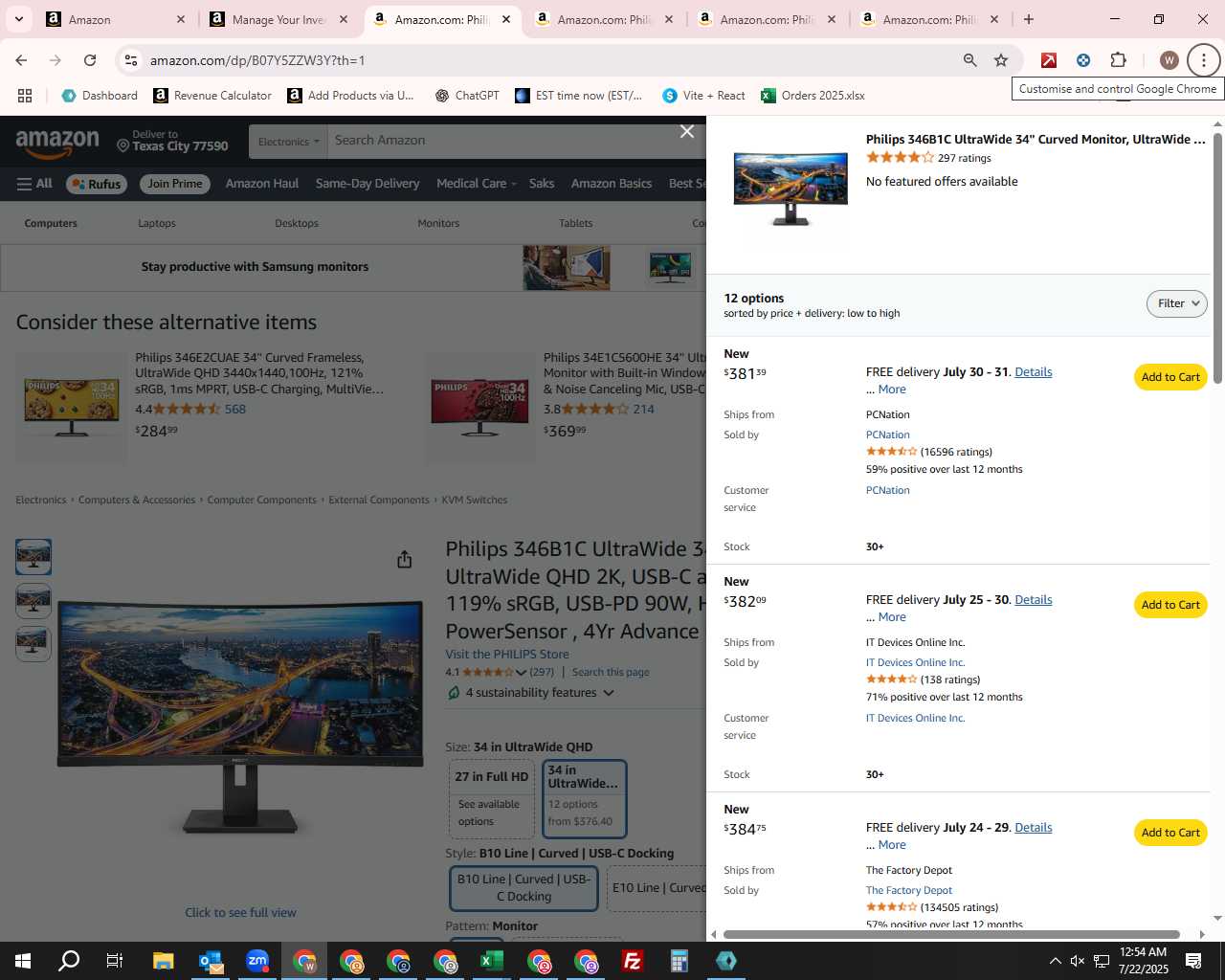Open the All hamburger menu
1225x980 pixels.
pyautogui.click(x=34, y=184)
